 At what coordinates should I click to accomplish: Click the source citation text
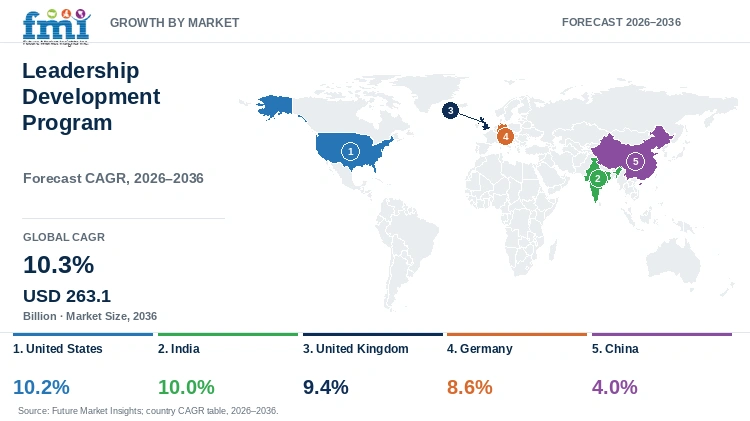pos(148,410)
